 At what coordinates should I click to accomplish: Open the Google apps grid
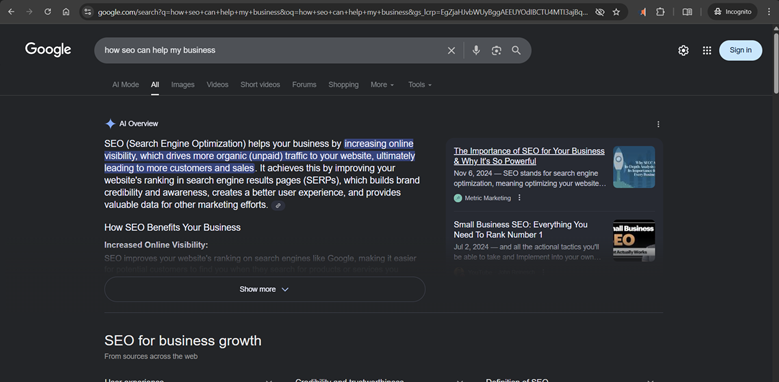click(707, 50)
